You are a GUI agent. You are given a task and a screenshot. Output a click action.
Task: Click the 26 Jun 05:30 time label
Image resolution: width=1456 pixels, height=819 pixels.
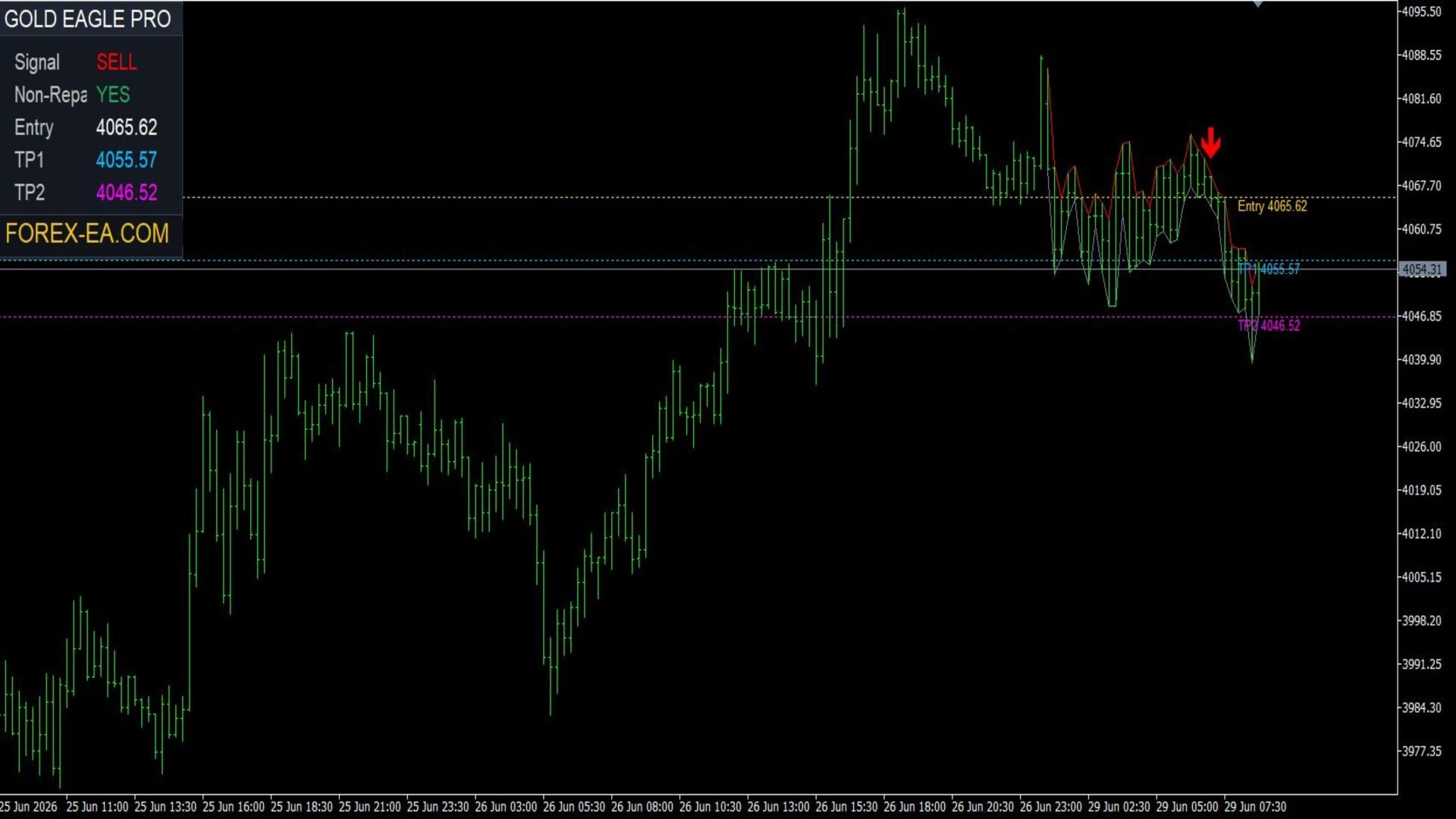(574, 806)
